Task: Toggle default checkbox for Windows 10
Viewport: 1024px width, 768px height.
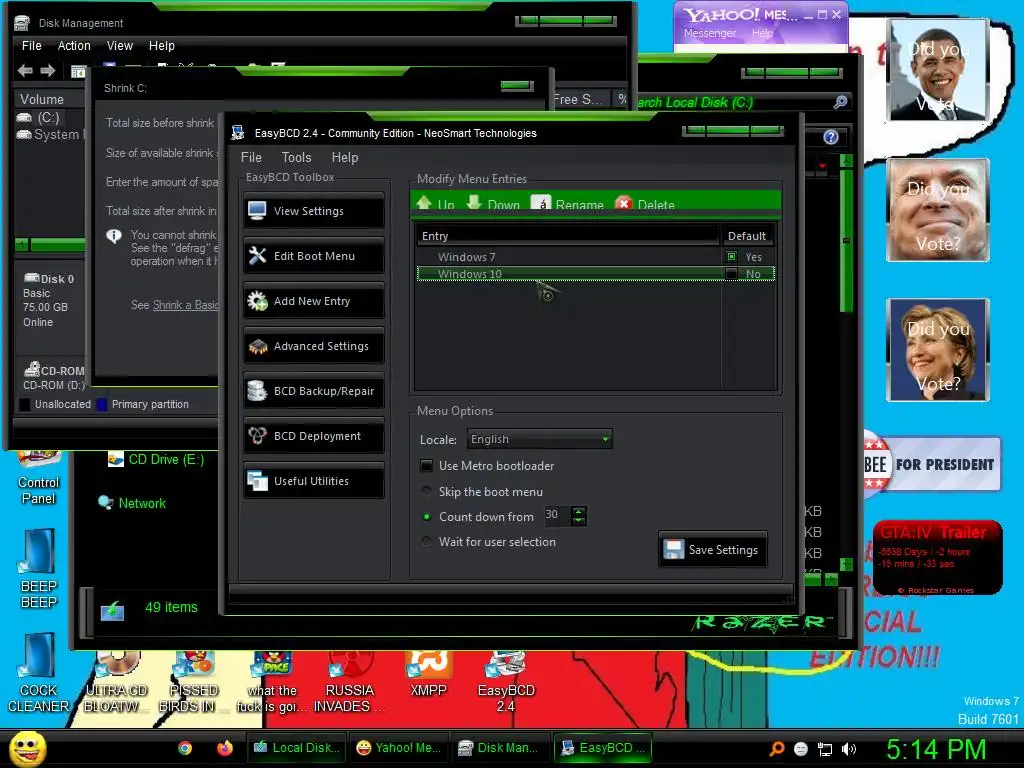Action: (731, 274)
